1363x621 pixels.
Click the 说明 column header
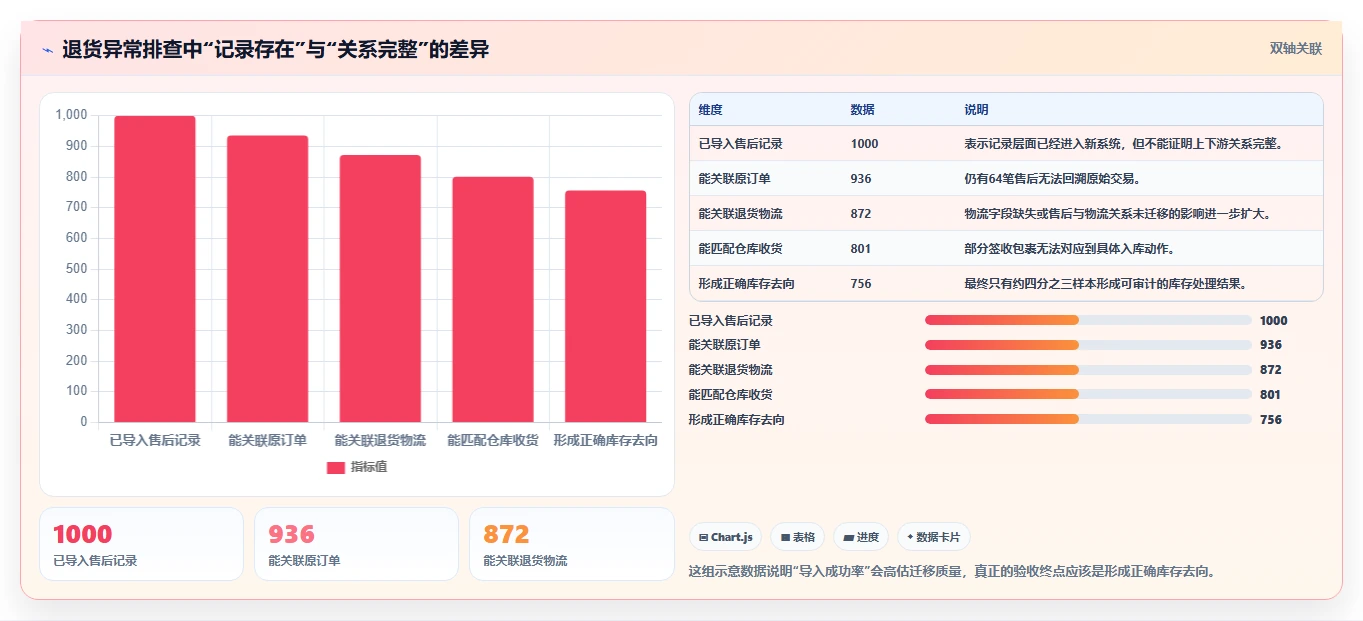click(976, 109)
